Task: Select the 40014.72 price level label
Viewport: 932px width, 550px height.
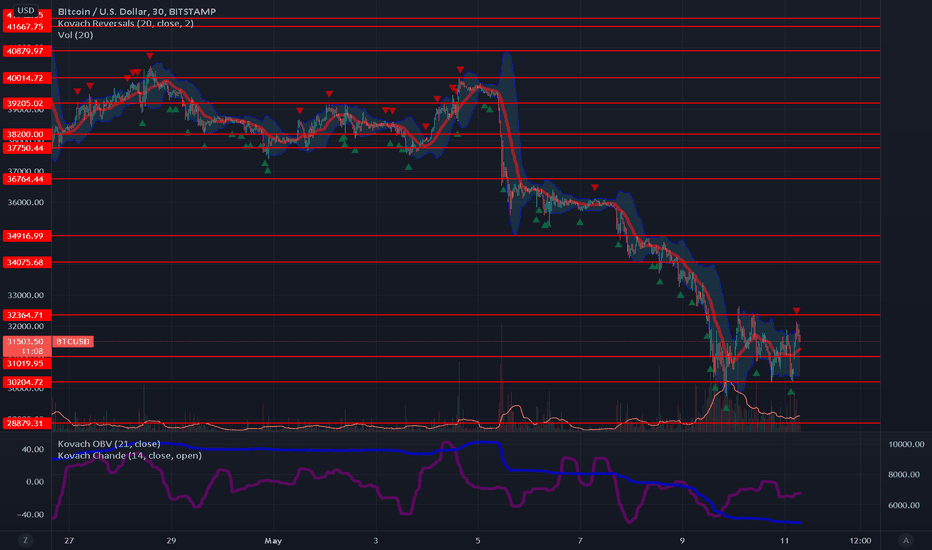Action: pos(27,78)
